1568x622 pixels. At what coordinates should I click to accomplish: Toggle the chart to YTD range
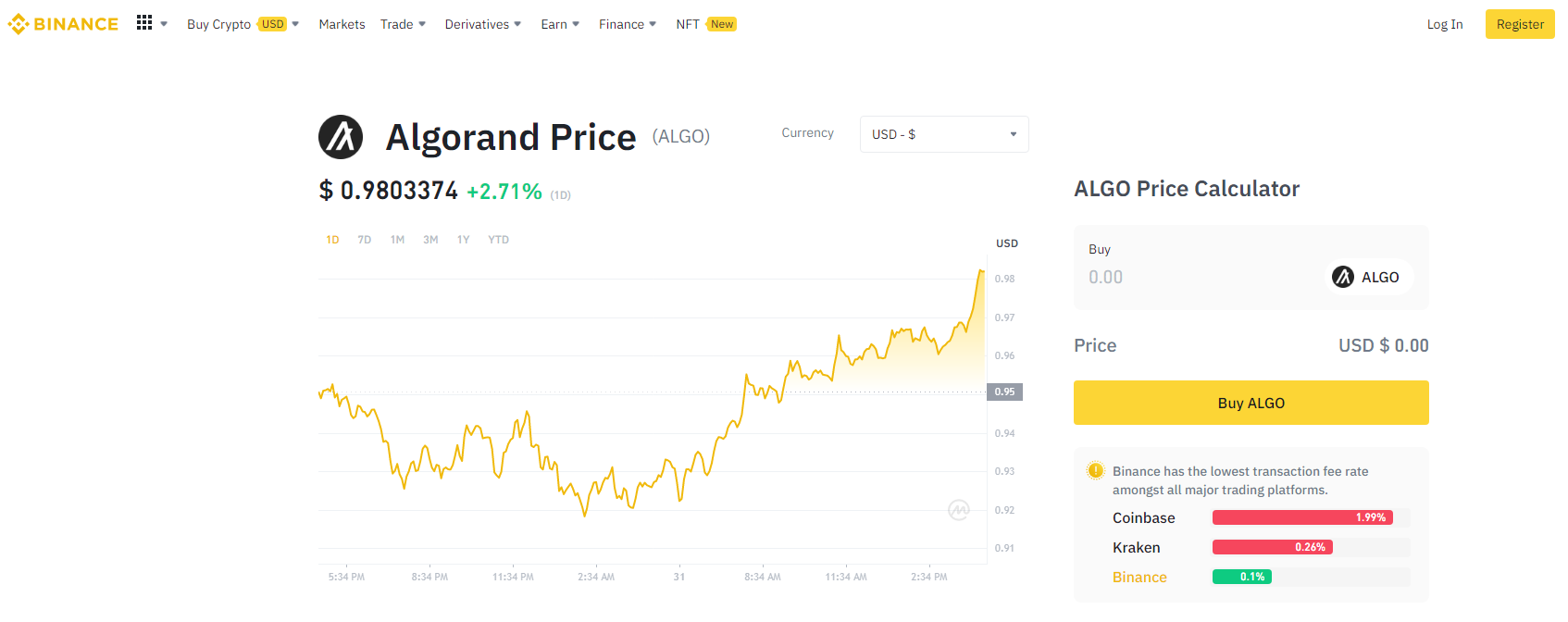click(498, 240)
